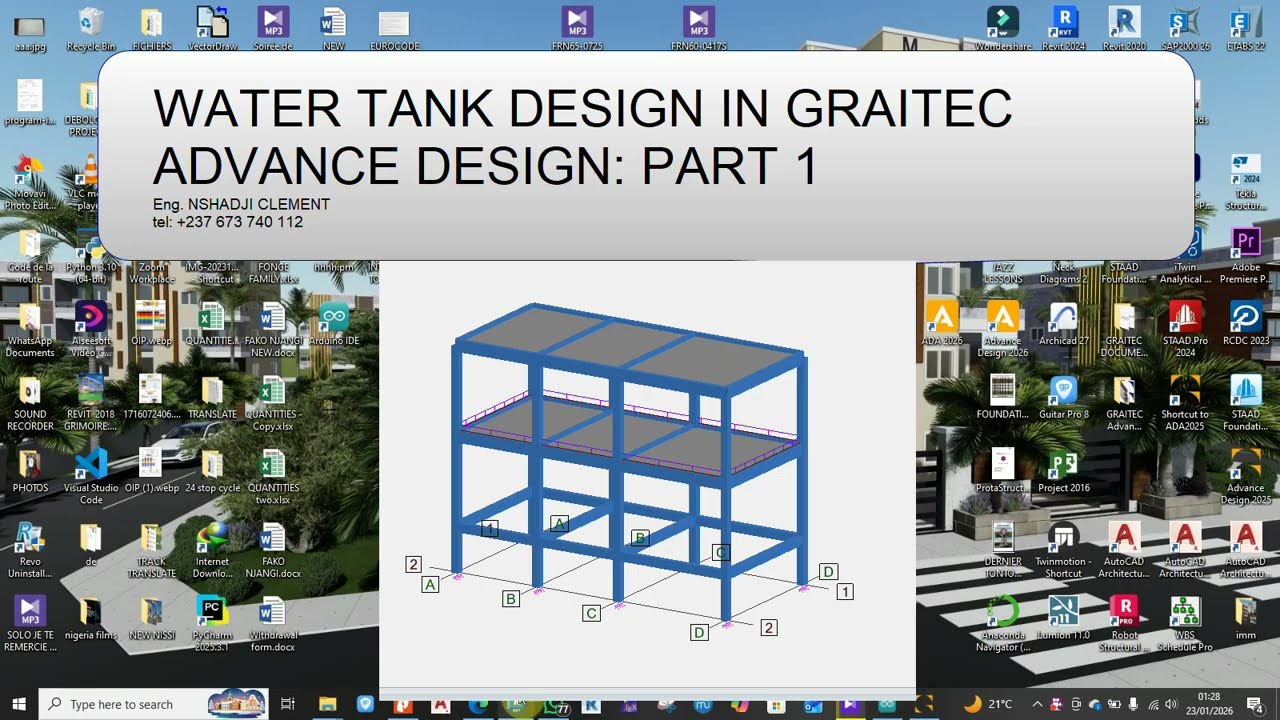Open DERNIER TONTO... desktop file
Viewport: 1280px width, 720px height.
pyautogui.click(x=1003, y=549)
